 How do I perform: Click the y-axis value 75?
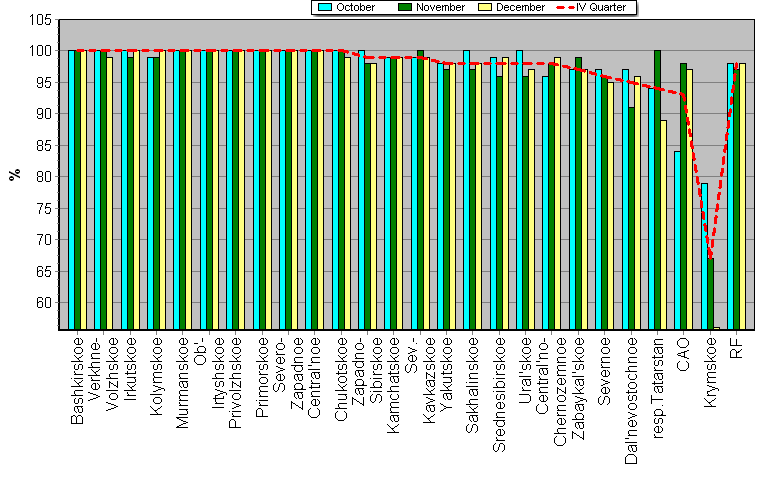coord(44,209)
